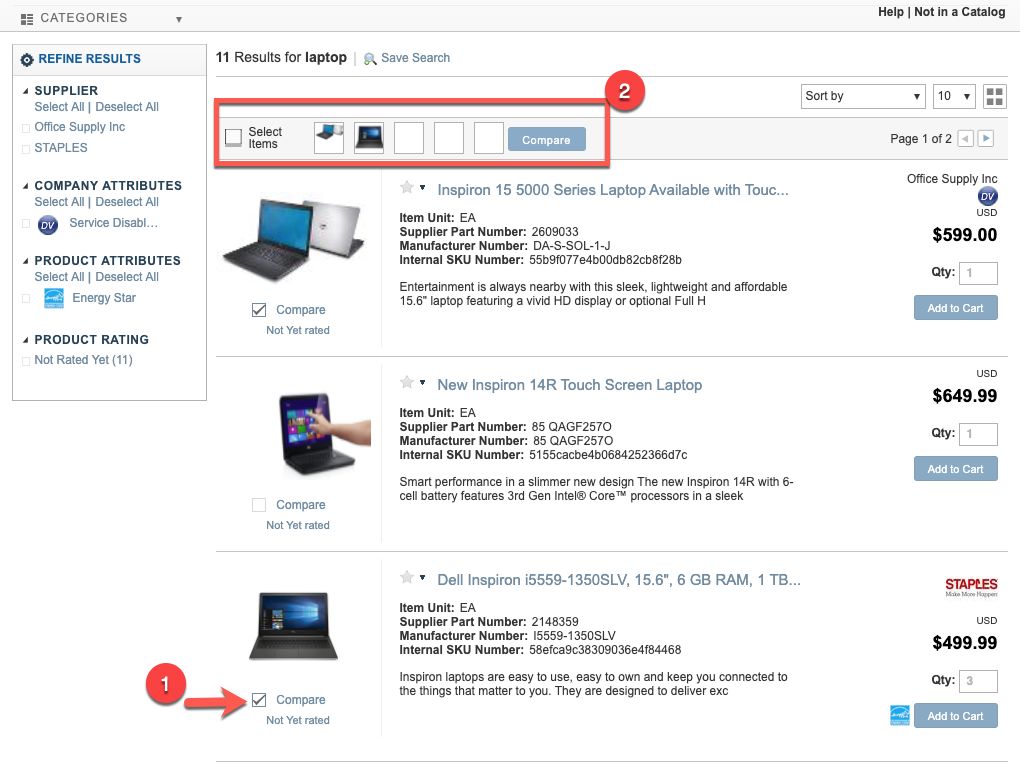Click Select All under Company Attributes

point(59,202)
